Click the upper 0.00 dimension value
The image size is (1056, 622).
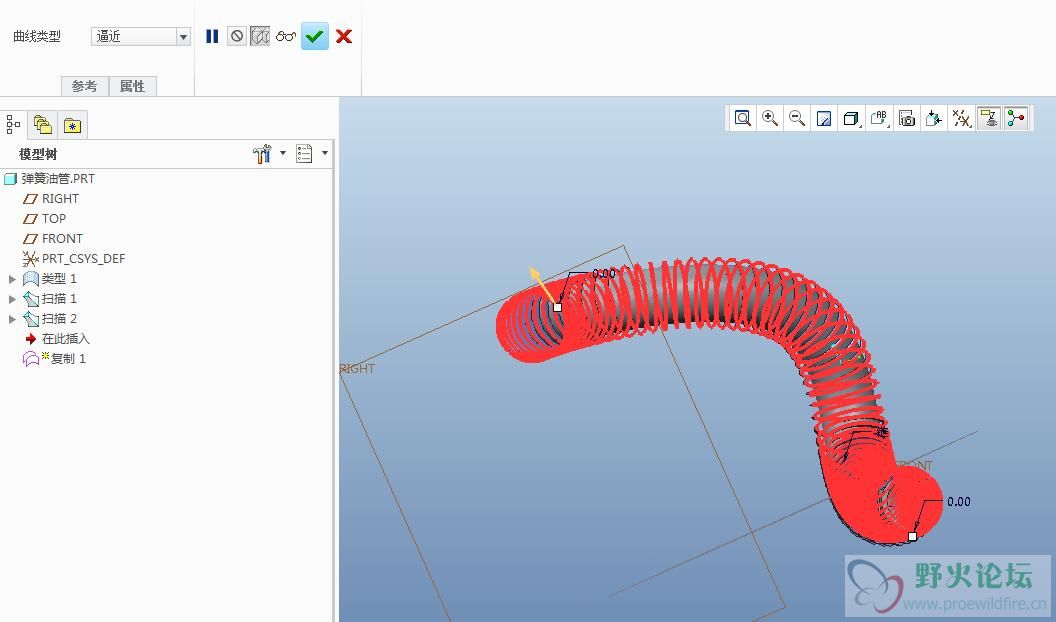tap(603, 273)
